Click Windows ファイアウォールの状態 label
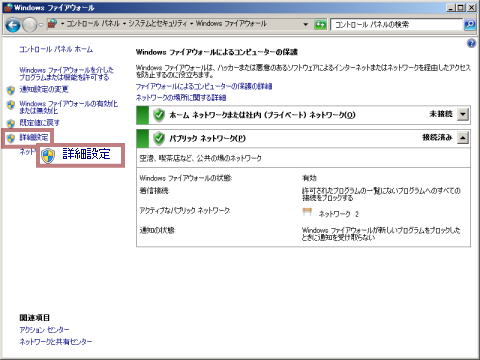 click(x=185, y=178)
